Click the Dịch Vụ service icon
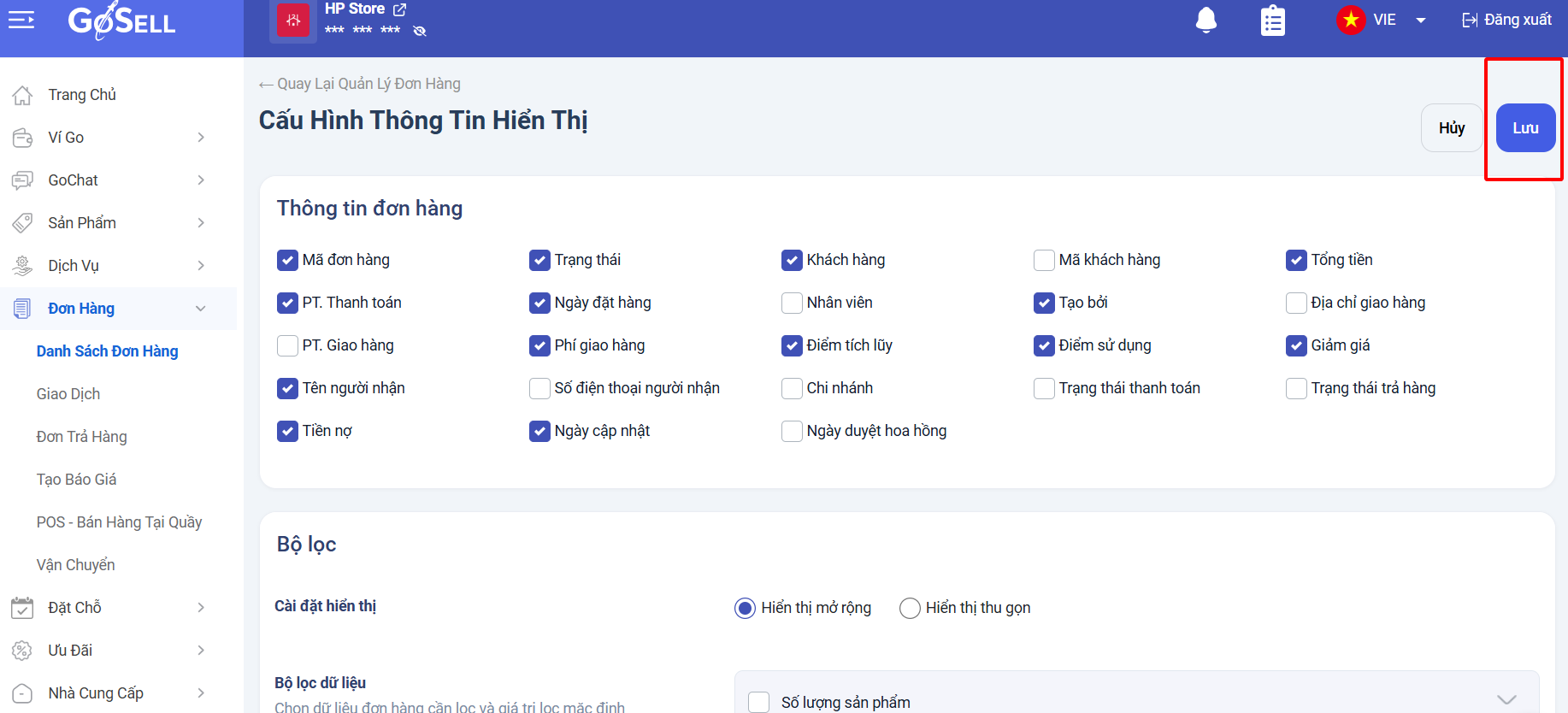 22,266
